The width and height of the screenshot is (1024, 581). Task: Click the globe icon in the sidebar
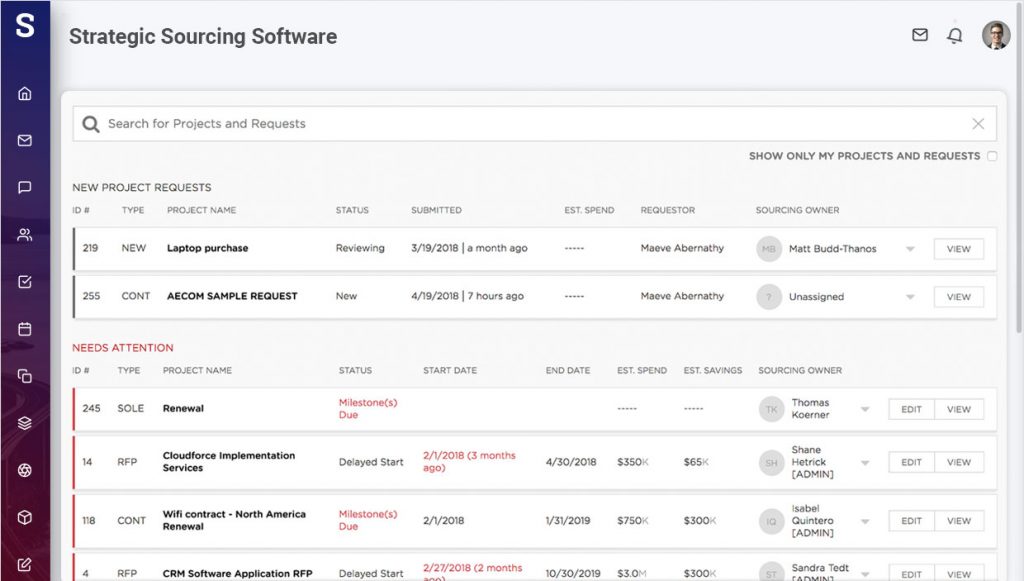tap(27, 470)
